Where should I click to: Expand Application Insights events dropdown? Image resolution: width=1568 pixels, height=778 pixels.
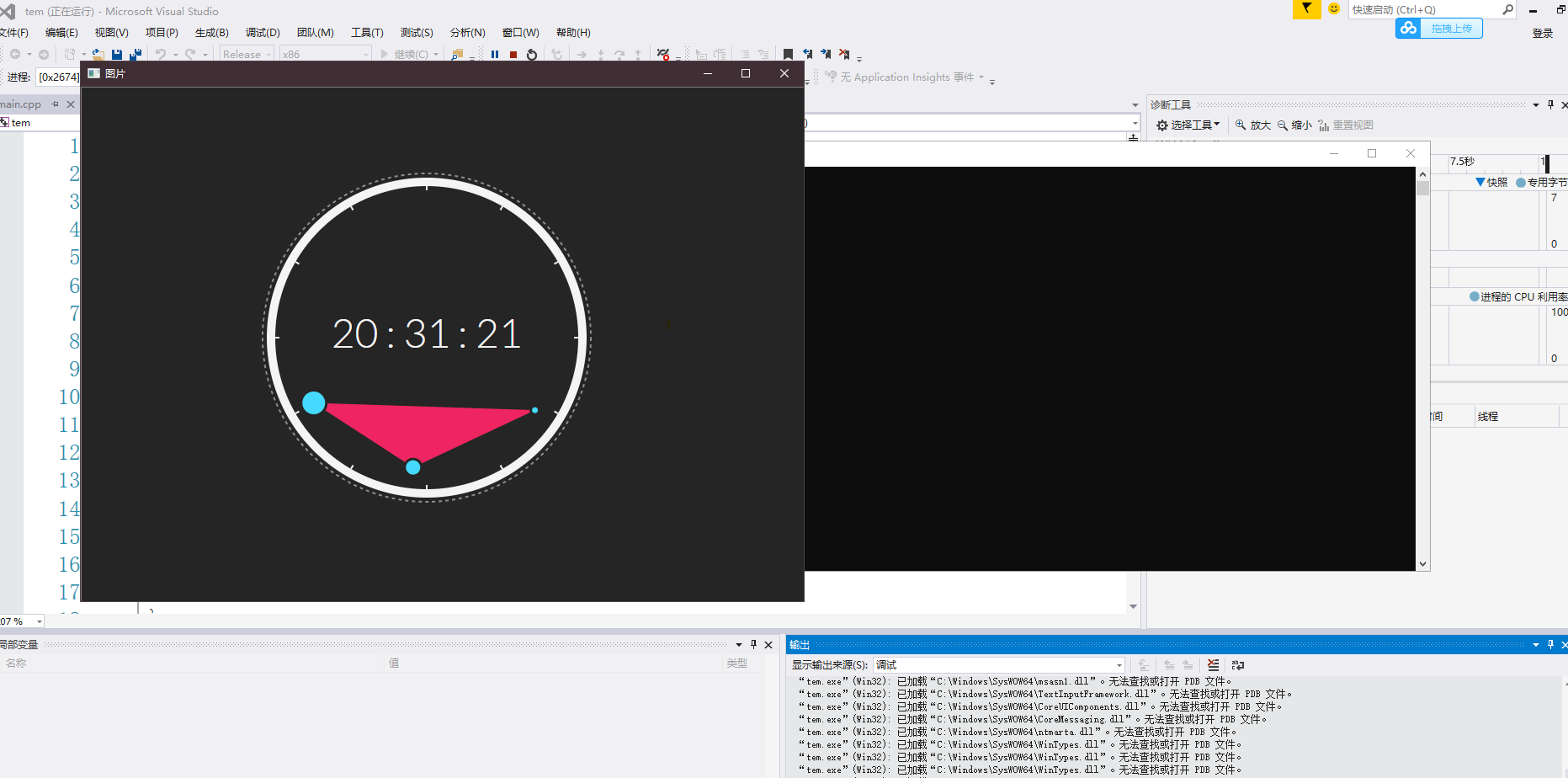click(981, 77)
